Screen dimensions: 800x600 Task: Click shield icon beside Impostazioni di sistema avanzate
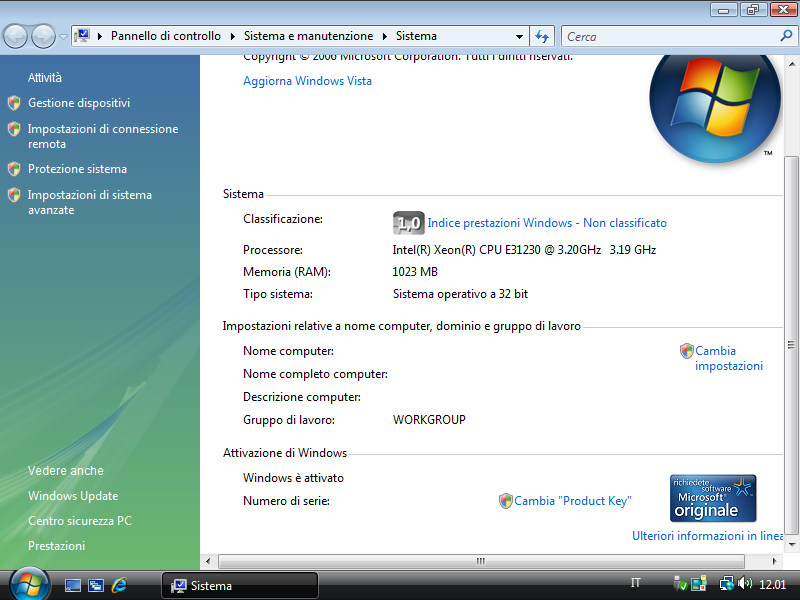pos(14,195)
